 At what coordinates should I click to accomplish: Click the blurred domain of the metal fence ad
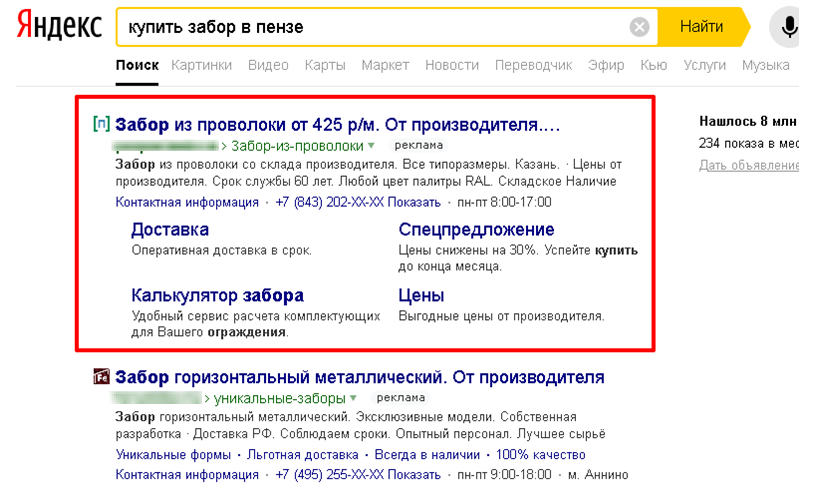157,398
